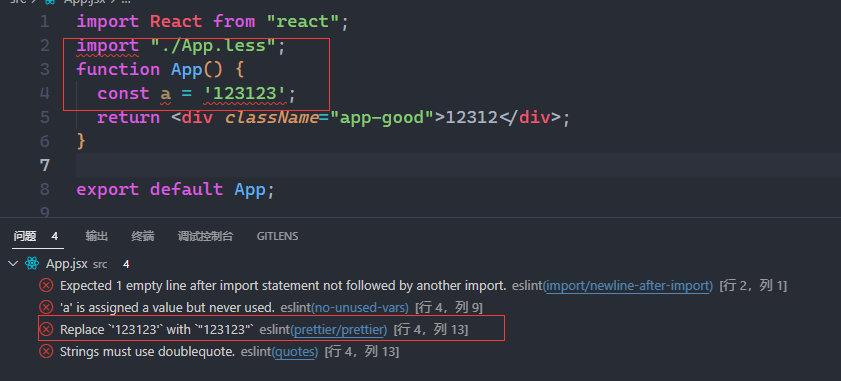Click the "app-good" string on line 5

coord(381,118)
